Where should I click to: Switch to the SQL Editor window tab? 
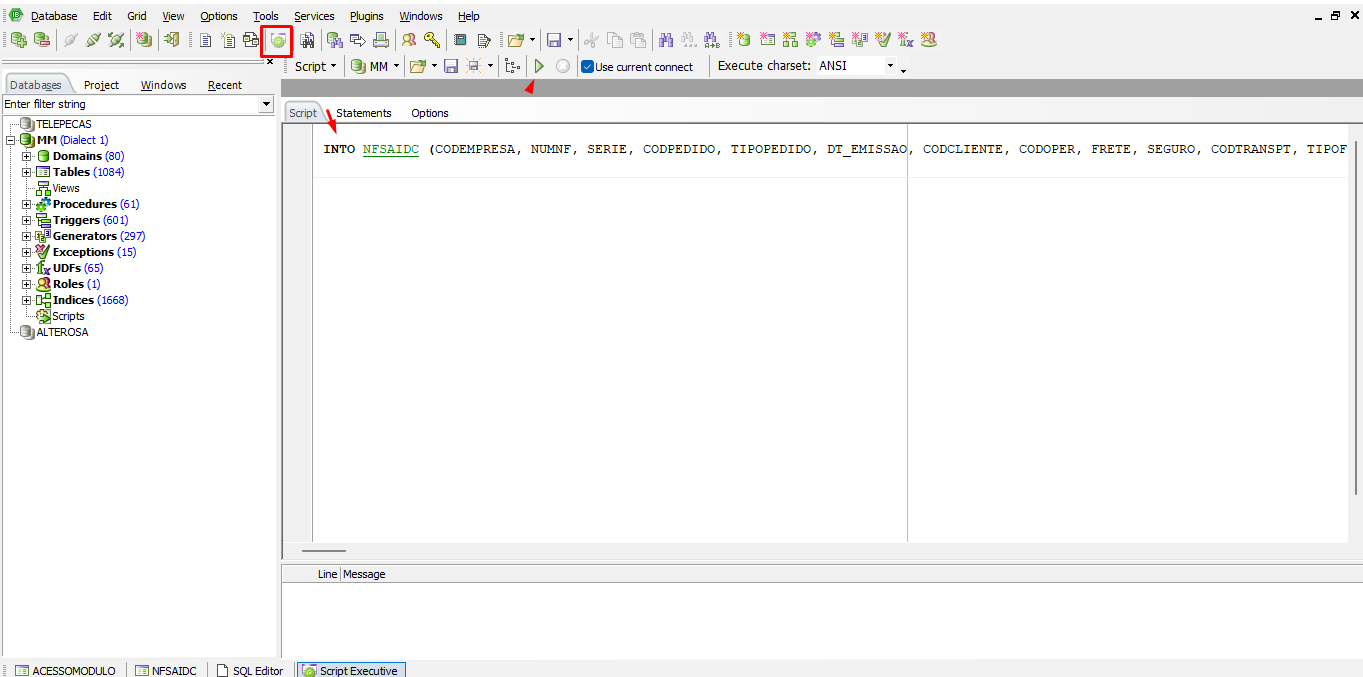click(x=251, y=670)
